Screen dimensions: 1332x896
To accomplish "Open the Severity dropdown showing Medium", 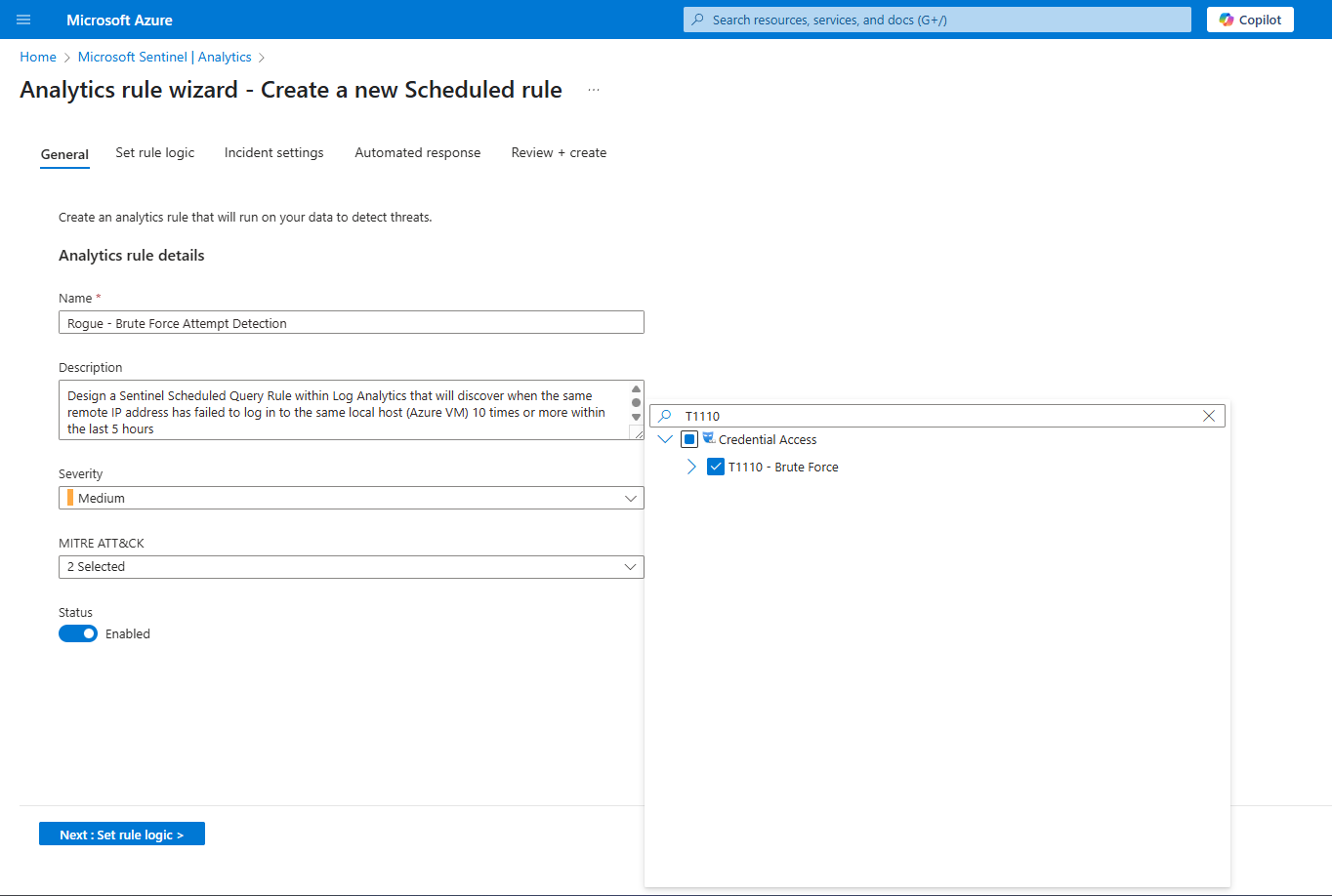I will (352, 498).
